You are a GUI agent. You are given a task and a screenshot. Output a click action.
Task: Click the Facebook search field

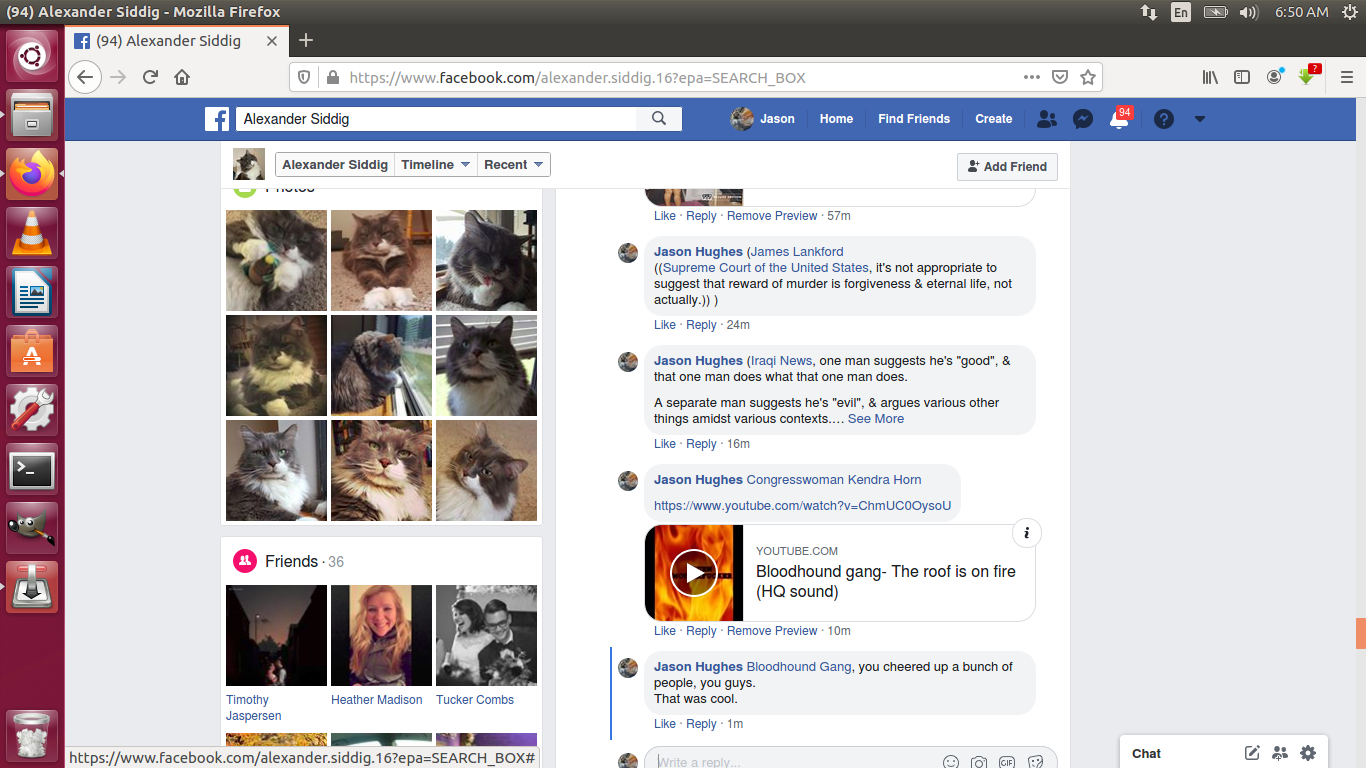click(437, 119)
